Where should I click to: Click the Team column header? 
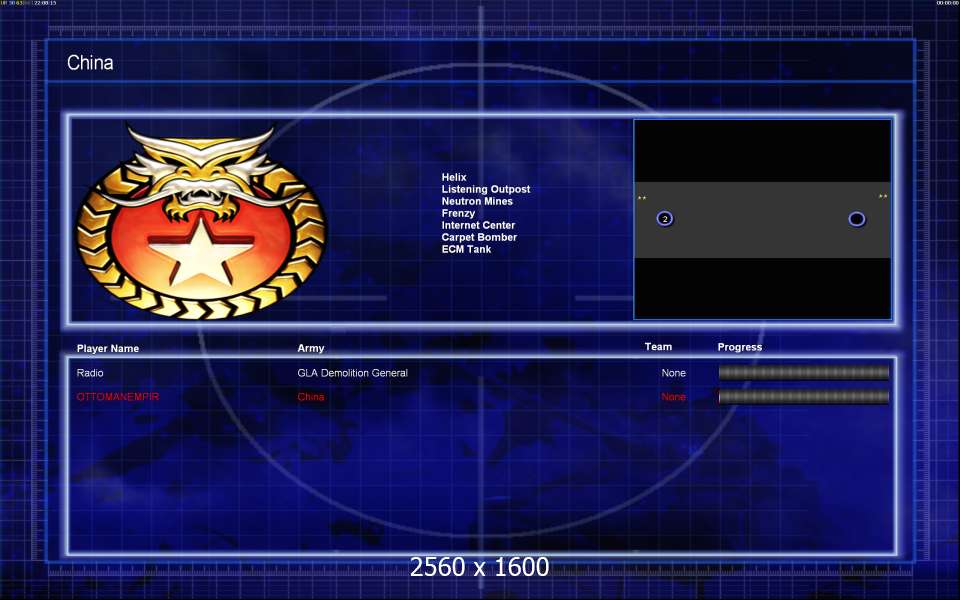coord(658,347)
